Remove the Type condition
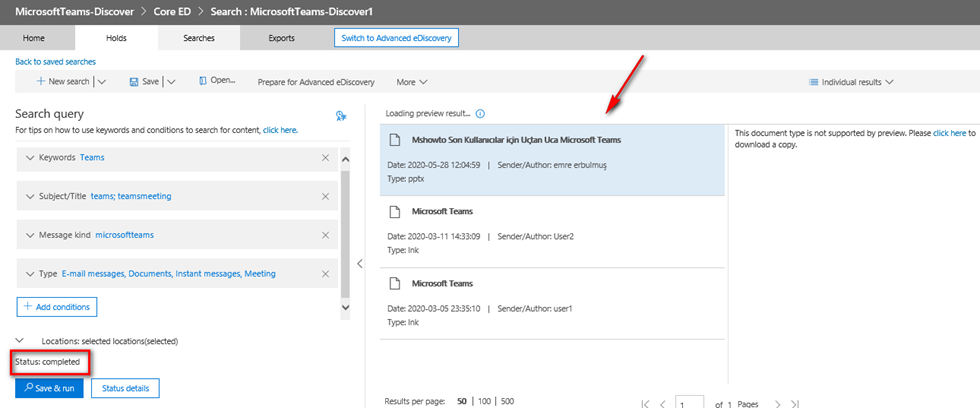980x408 pixels. tap(325, 274)
